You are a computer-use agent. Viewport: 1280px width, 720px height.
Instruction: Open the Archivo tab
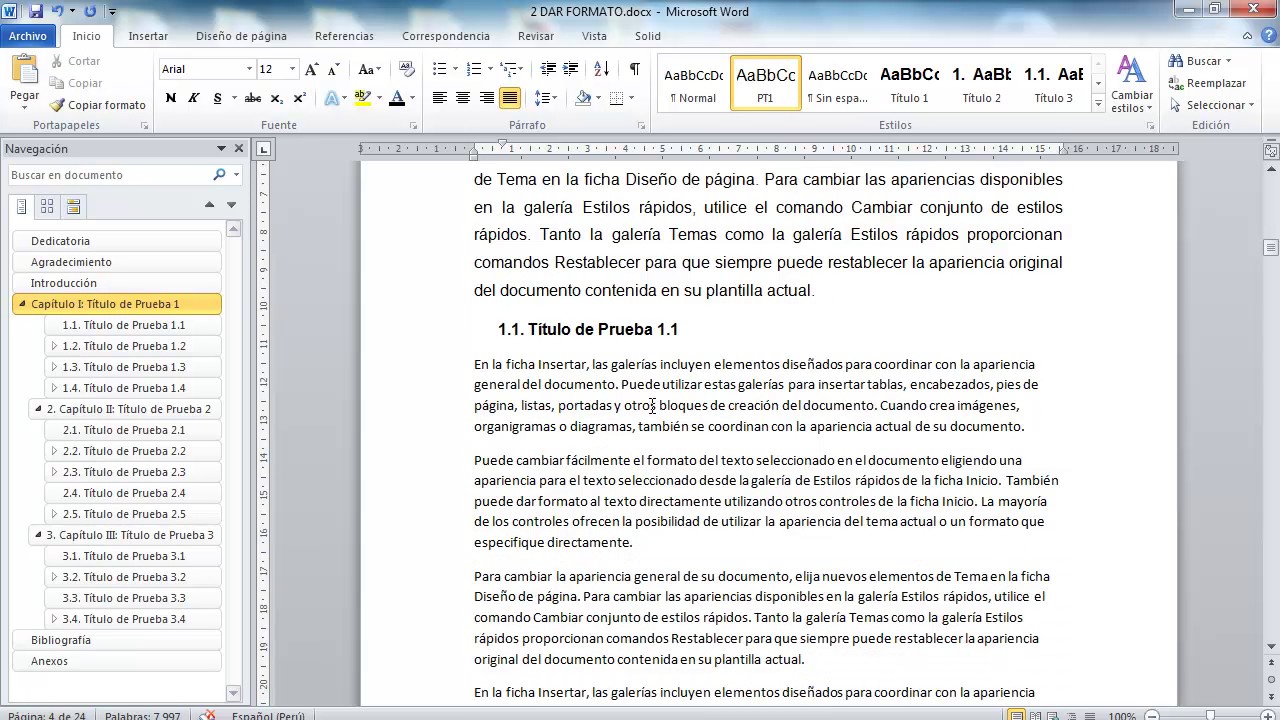tap(28, 36)
